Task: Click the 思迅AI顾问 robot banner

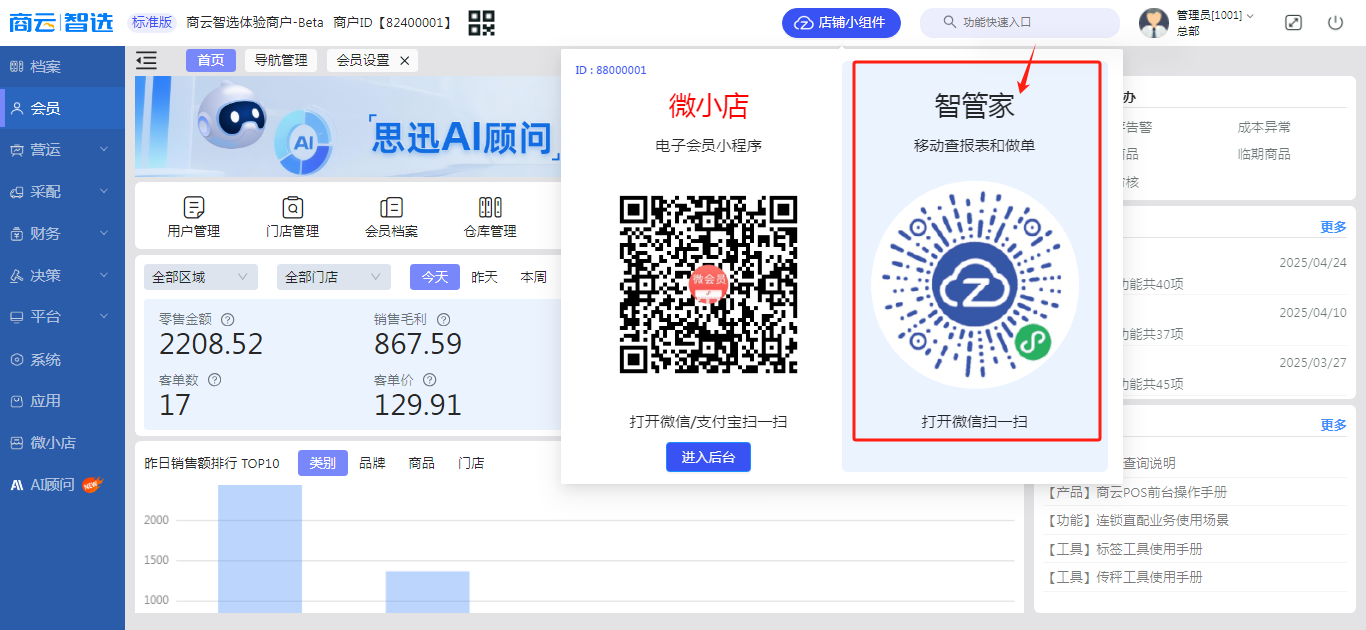Action: click(x=347, y=125)
